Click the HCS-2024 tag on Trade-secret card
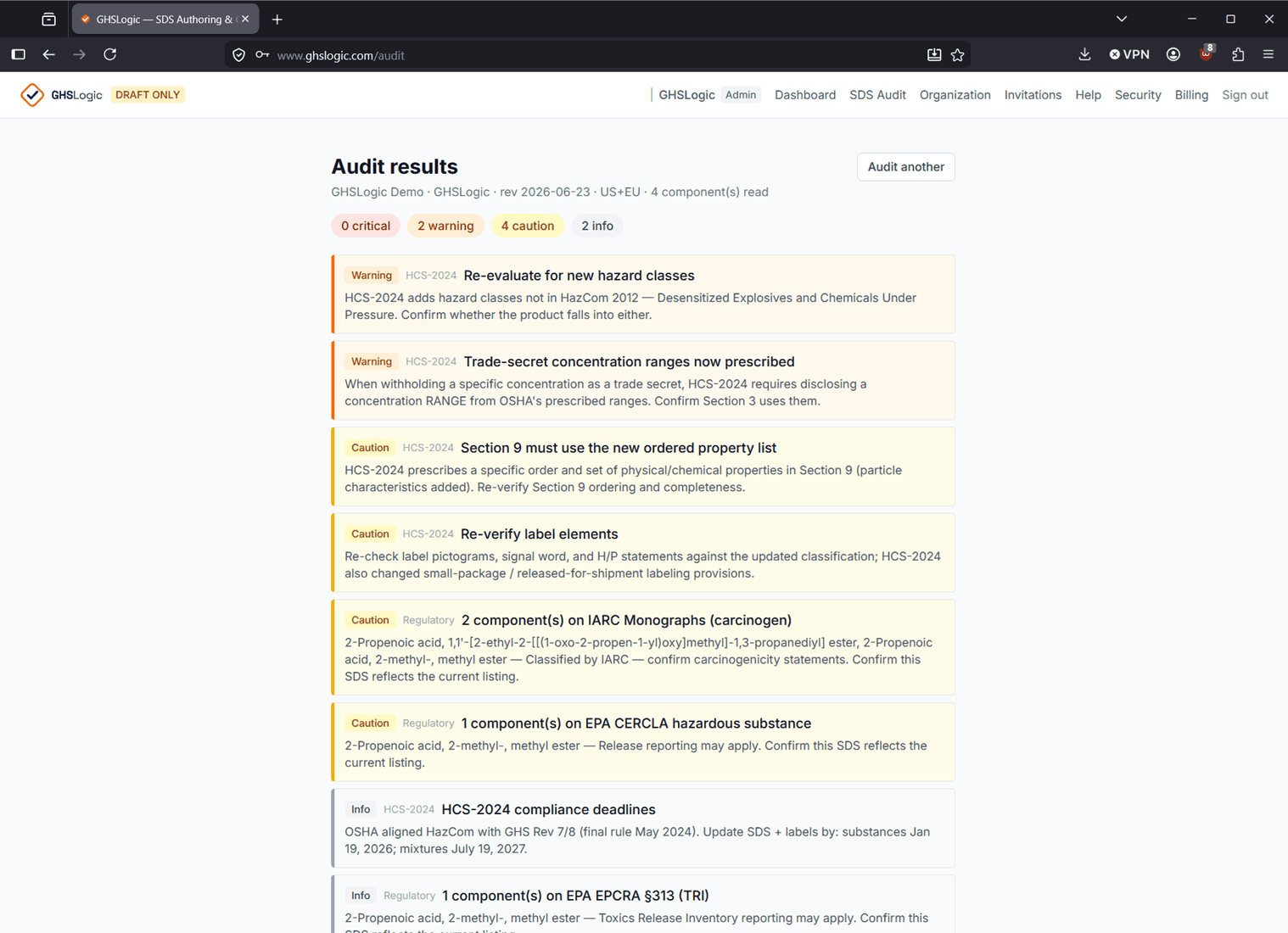 tap(431, 362)
